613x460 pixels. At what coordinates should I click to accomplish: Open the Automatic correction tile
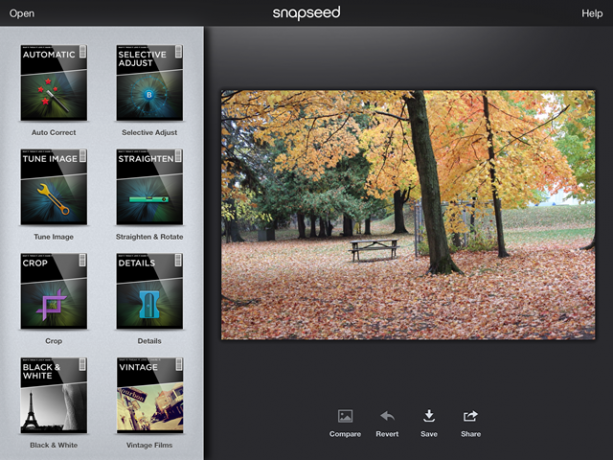tap(54, 82)
